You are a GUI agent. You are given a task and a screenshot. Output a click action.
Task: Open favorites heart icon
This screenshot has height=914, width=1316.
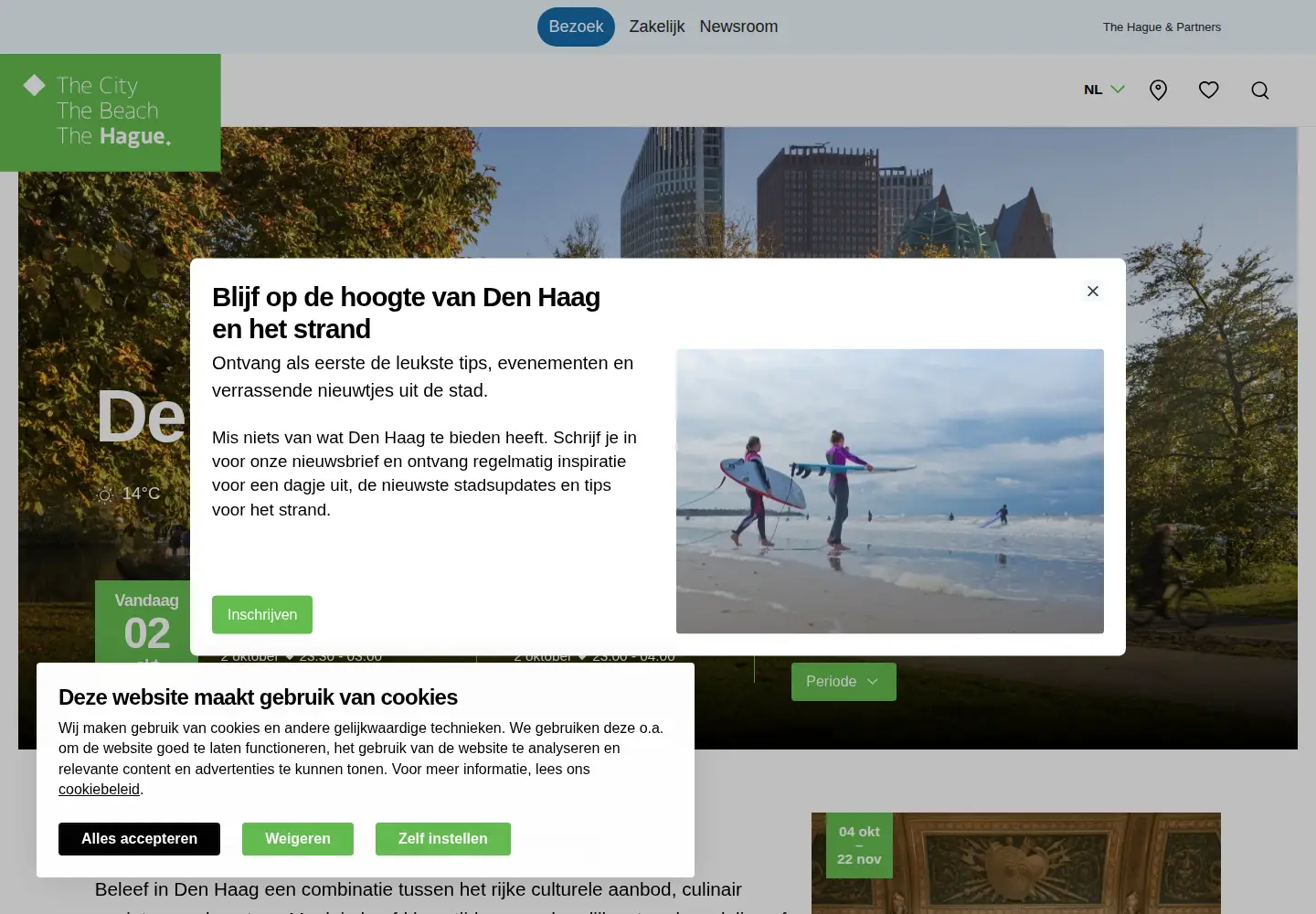coord(1208,90)
